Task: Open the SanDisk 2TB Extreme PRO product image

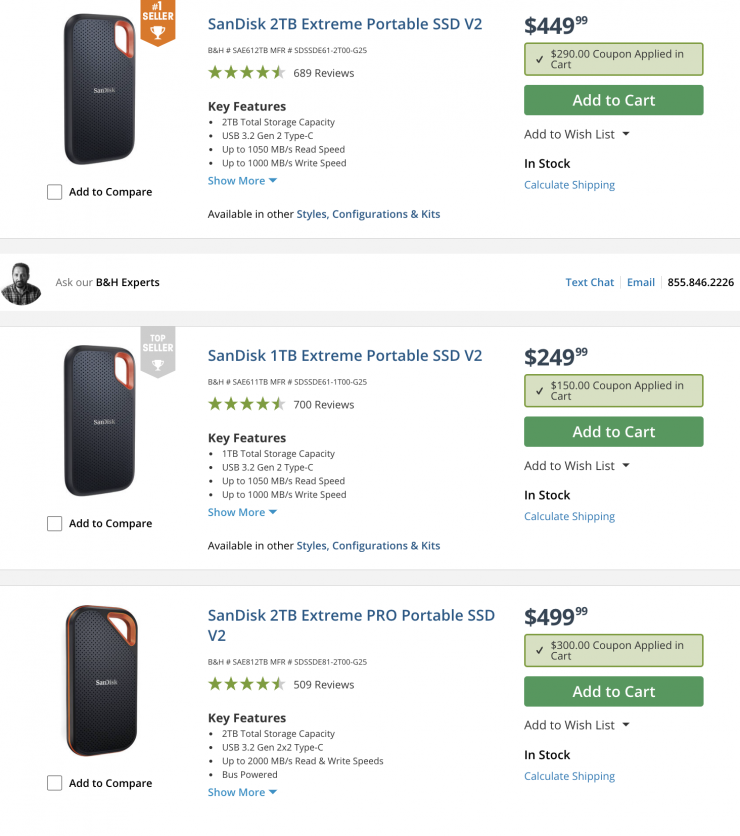Action: point(100,680)
